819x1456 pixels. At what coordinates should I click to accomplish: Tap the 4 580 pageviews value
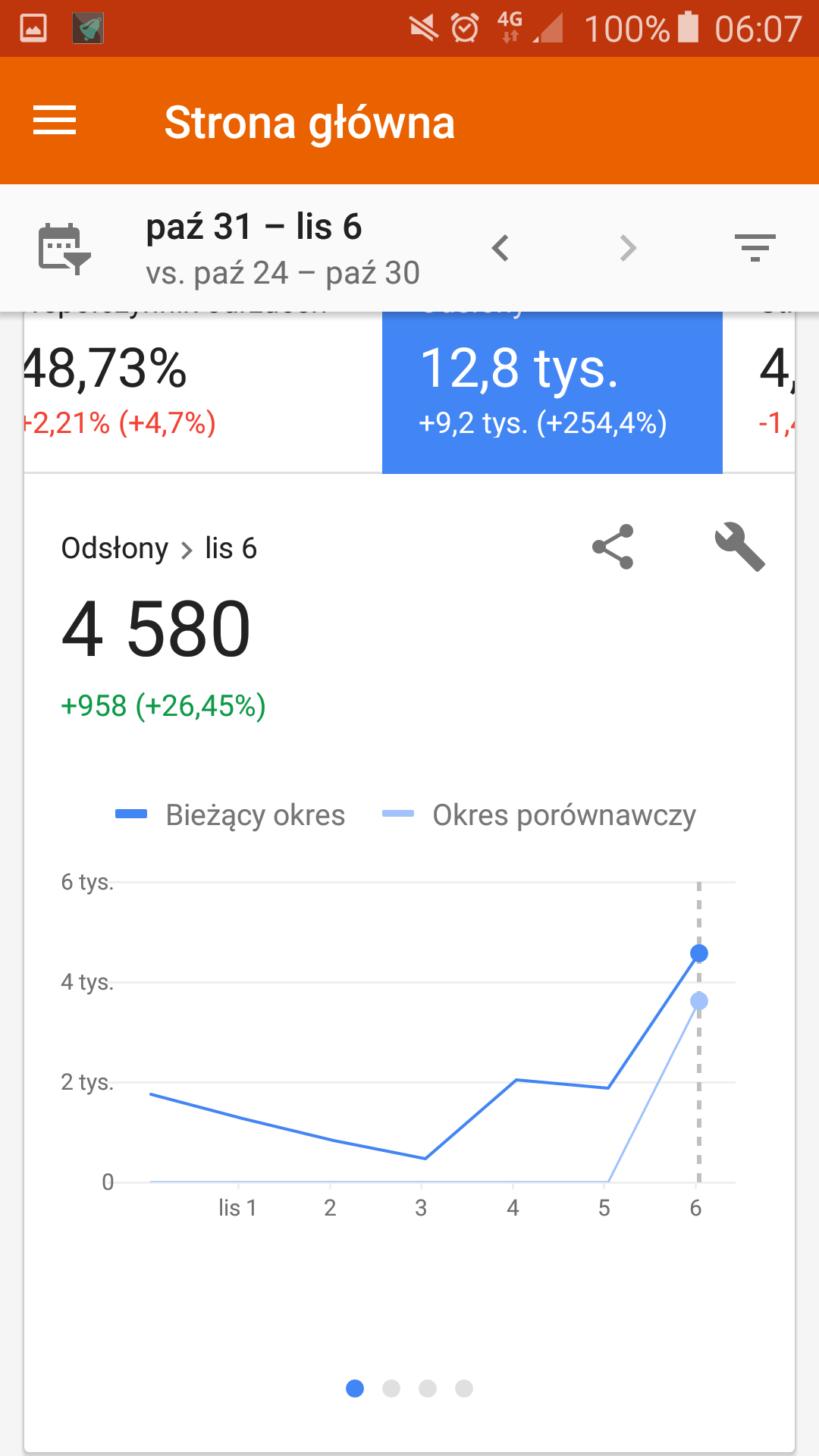click(x=156, y=629)
